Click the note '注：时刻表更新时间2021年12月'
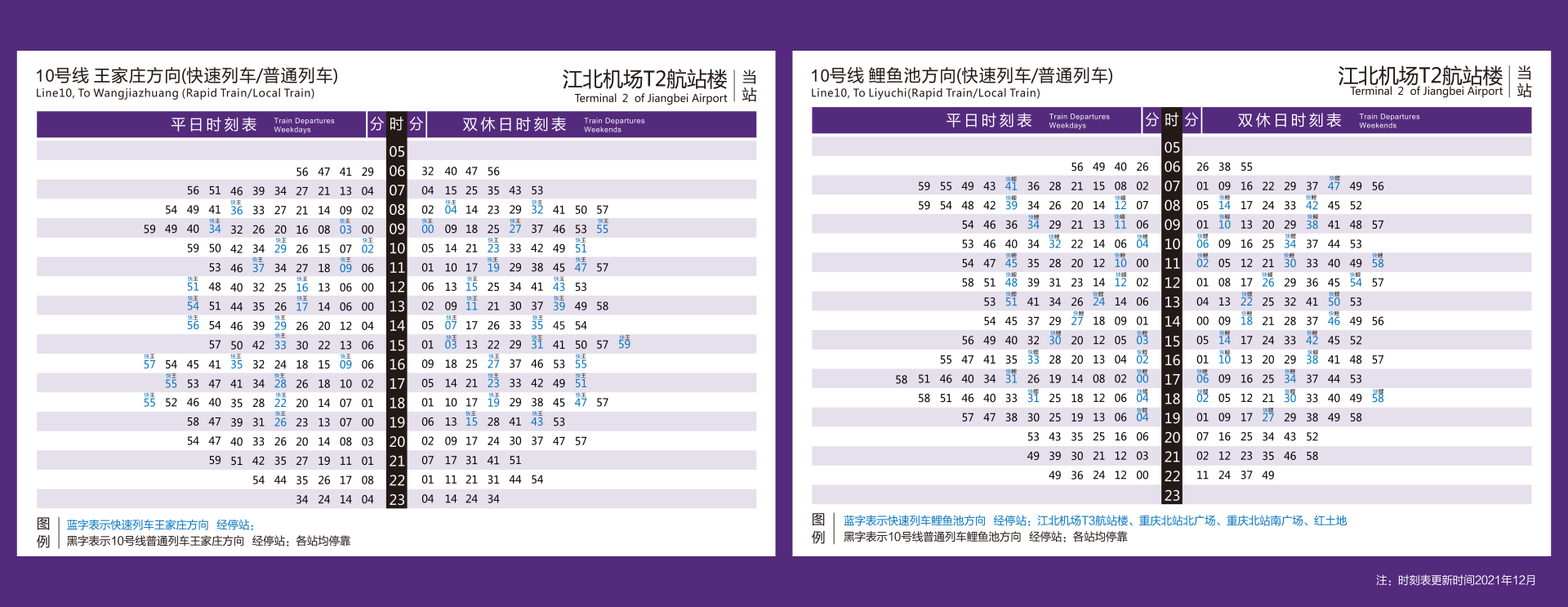The width and height of the screenshot is (1568, 607). (x=1456, y=580)
